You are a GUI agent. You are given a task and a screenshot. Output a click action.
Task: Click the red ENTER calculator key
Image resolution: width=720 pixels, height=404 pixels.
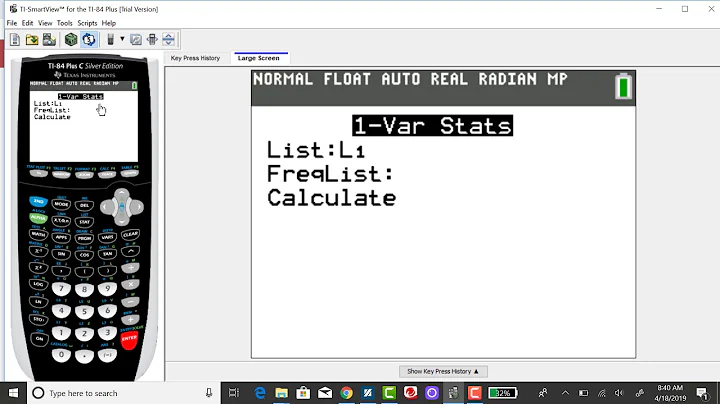pyautogui.click(x=129, y=339)
